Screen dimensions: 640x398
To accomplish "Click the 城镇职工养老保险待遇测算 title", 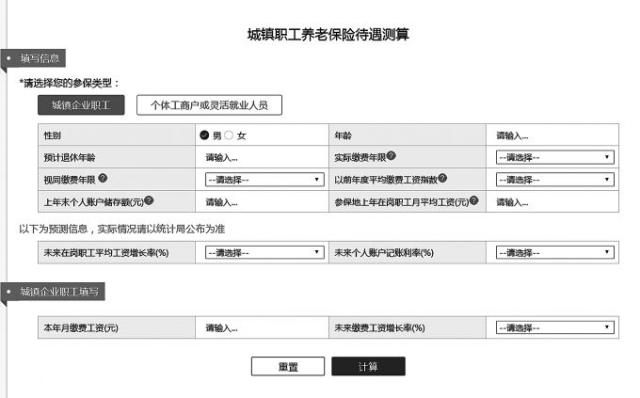I will (x=328, y=34).
